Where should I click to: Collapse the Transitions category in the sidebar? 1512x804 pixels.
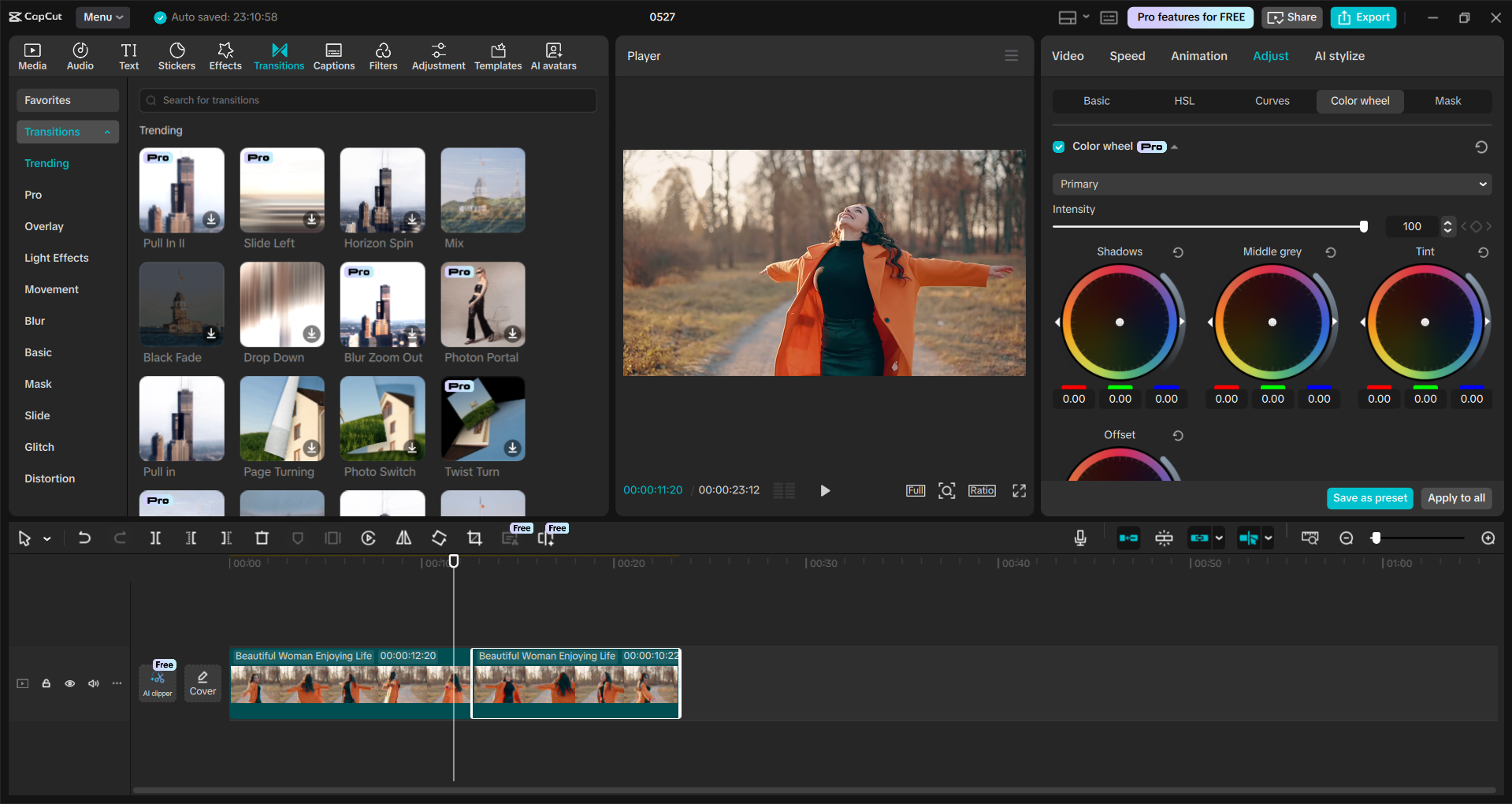click(108, 132)
